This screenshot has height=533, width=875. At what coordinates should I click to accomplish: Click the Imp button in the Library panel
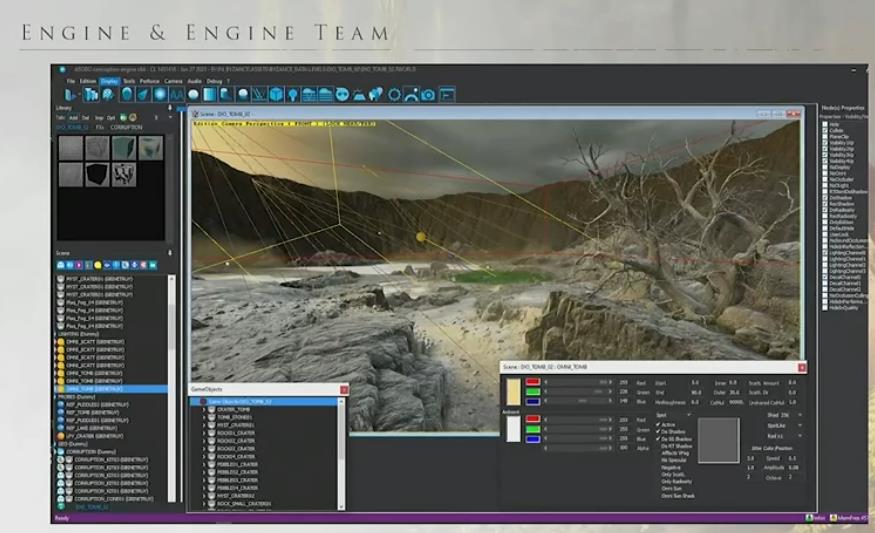click(x=99, y=118)
